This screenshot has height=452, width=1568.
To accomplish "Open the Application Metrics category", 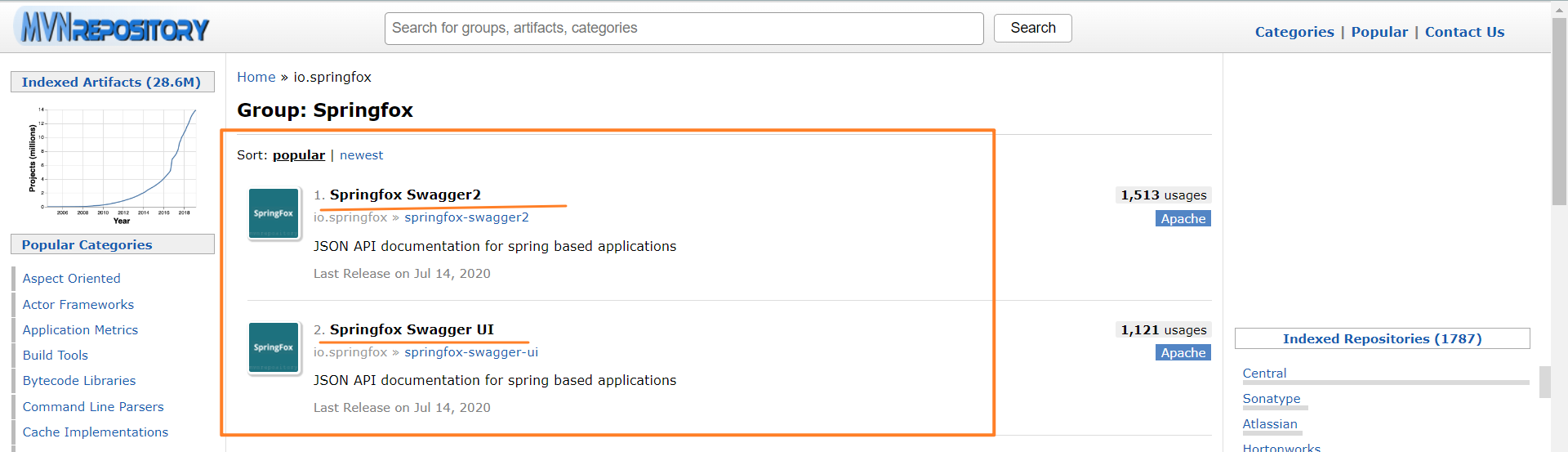I will click(x=80, y=330).
